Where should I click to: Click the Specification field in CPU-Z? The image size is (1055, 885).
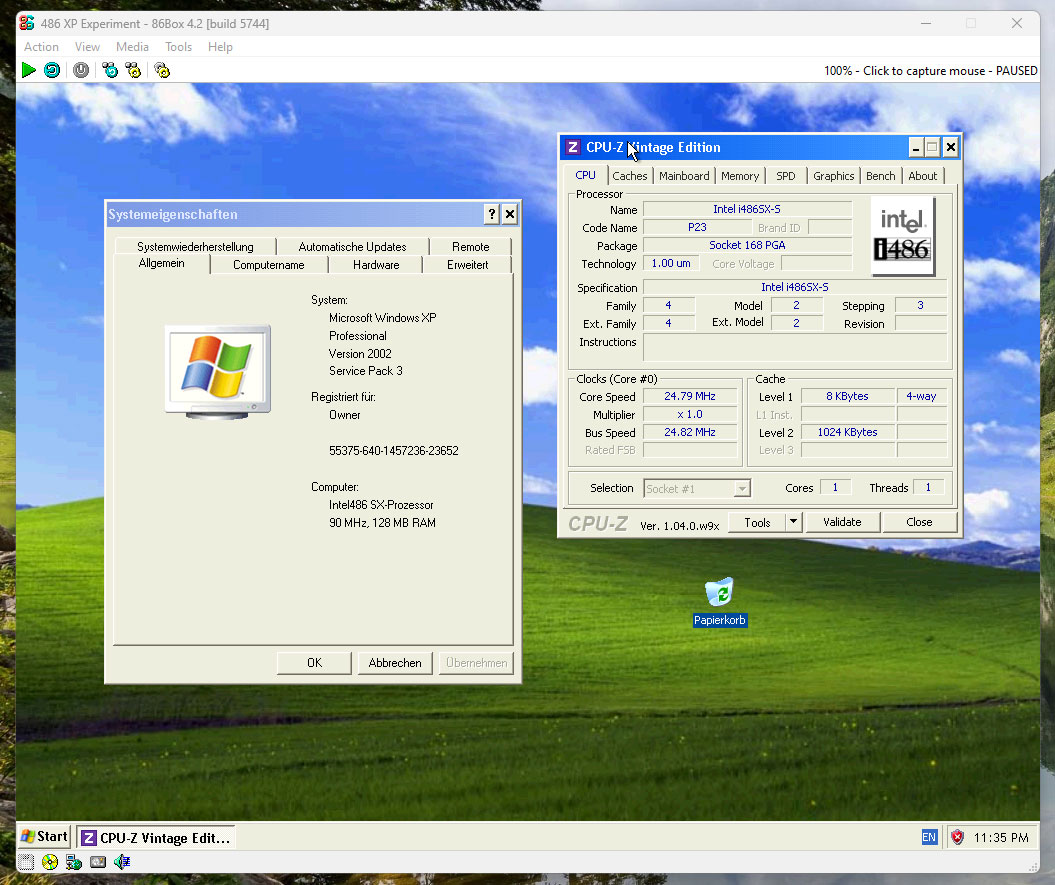click(795, 287)
